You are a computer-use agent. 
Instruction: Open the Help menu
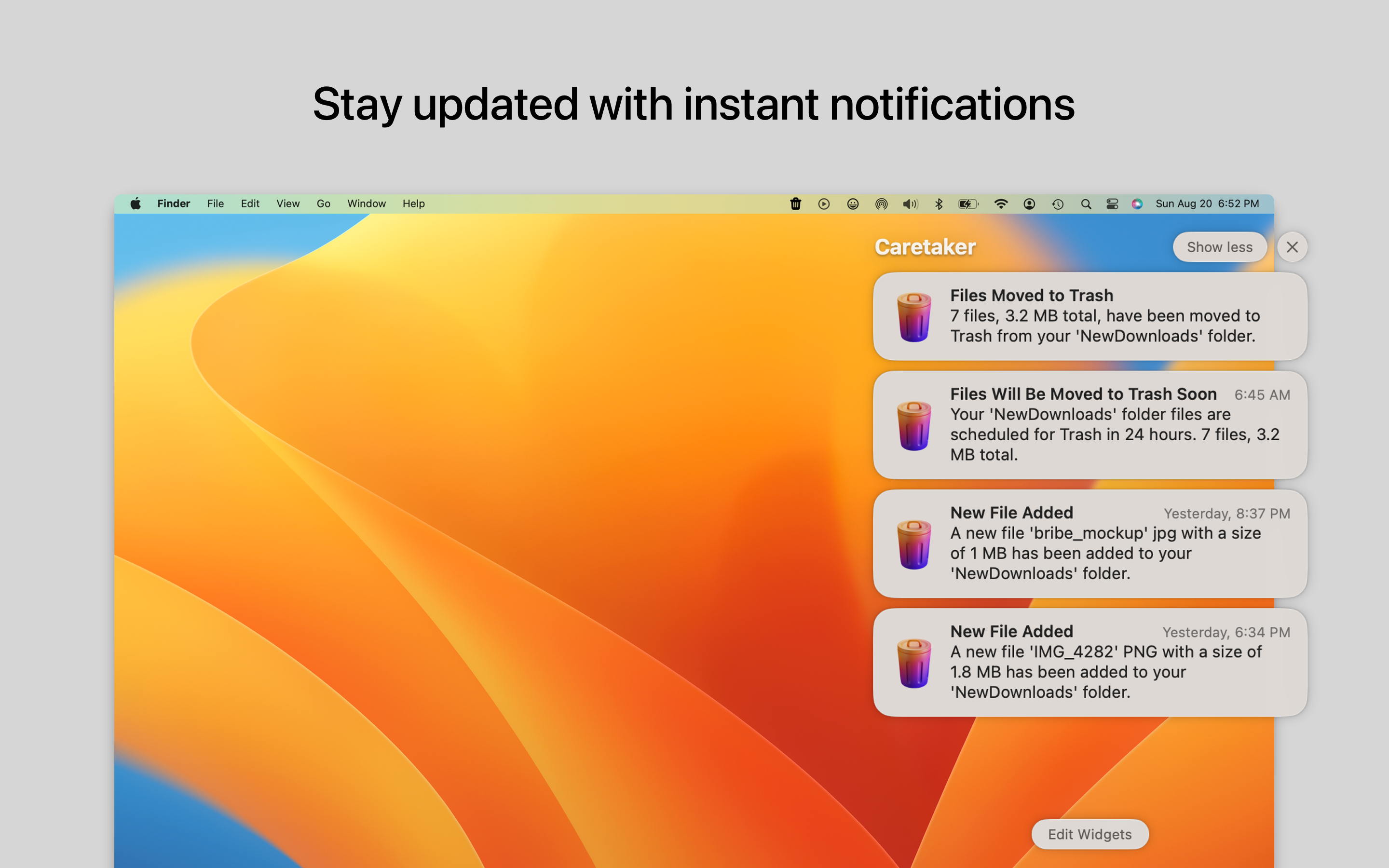pos(413,204)
